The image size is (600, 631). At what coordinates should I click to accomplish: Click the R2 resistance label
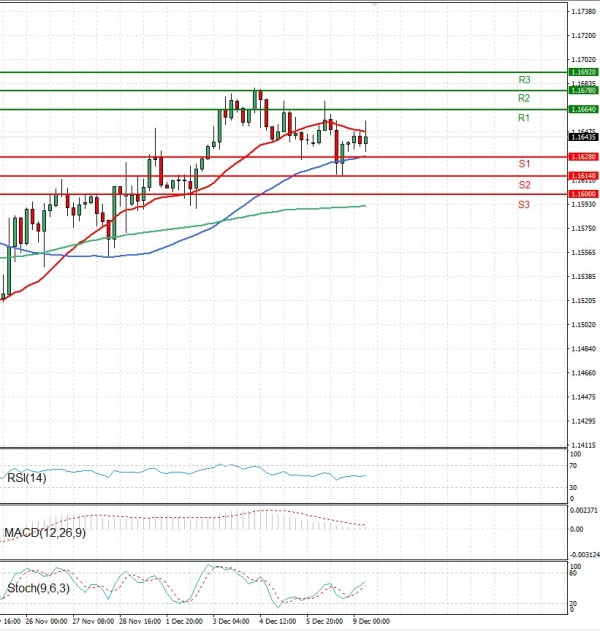[x=524, y=98]
